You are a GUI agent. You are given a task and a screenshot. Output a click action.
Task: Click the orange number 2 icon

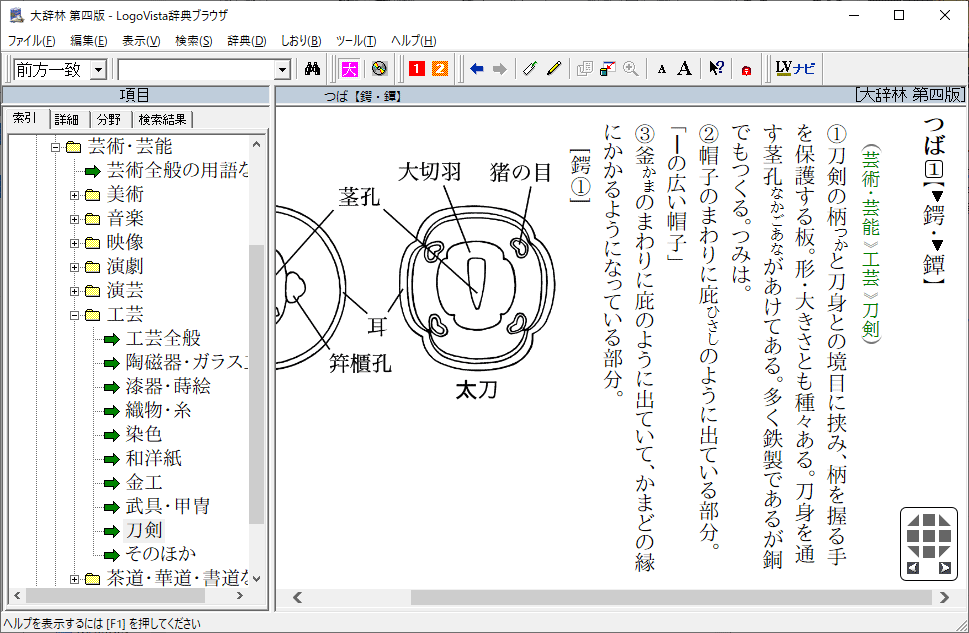438,69
